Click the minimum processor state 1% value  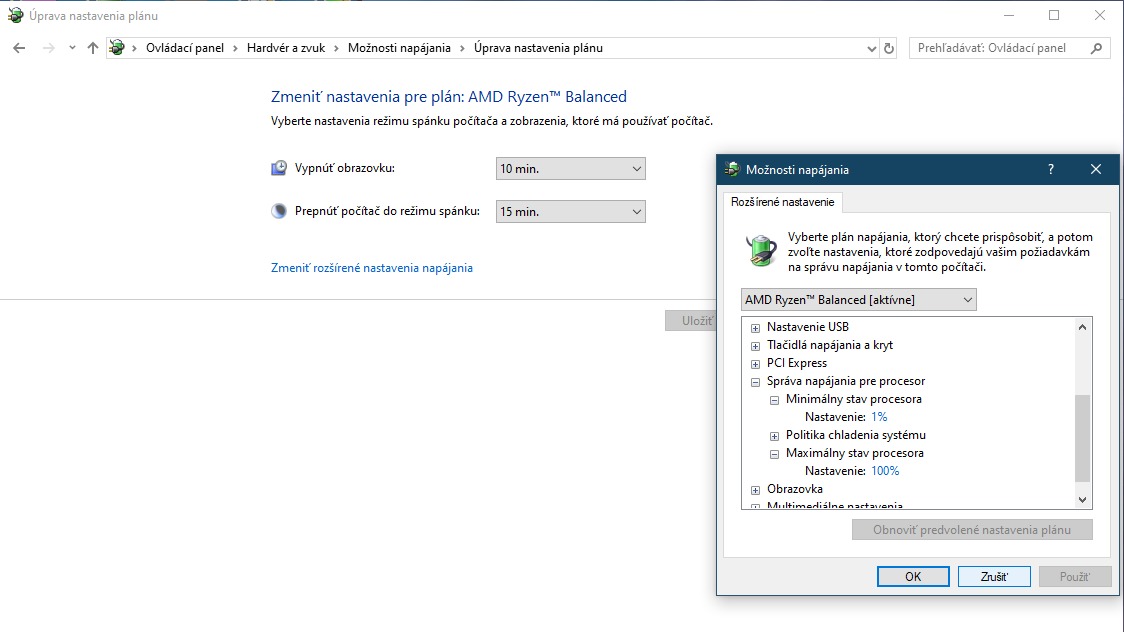tap(878, 417)
